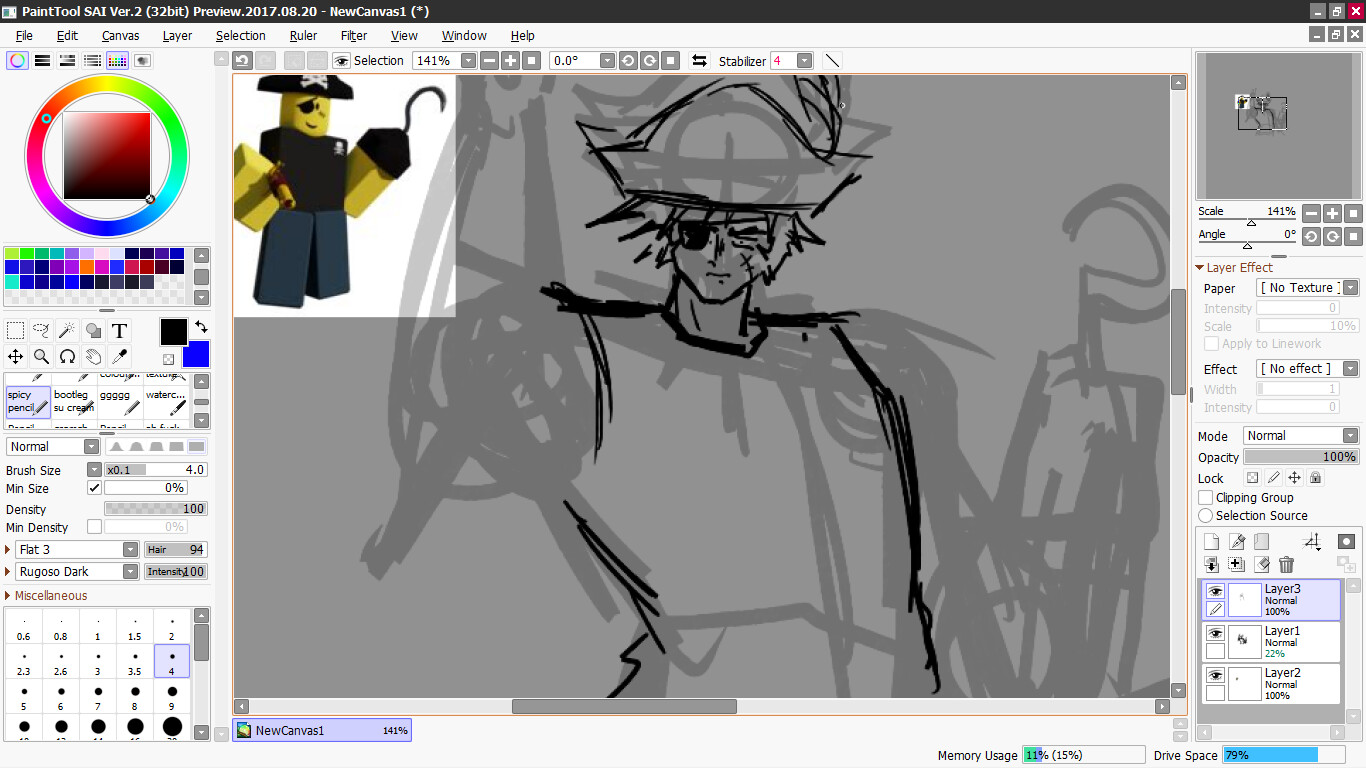Select the Lasso selection tool
Screen dimensions: 1366x768
coord(41,331)
